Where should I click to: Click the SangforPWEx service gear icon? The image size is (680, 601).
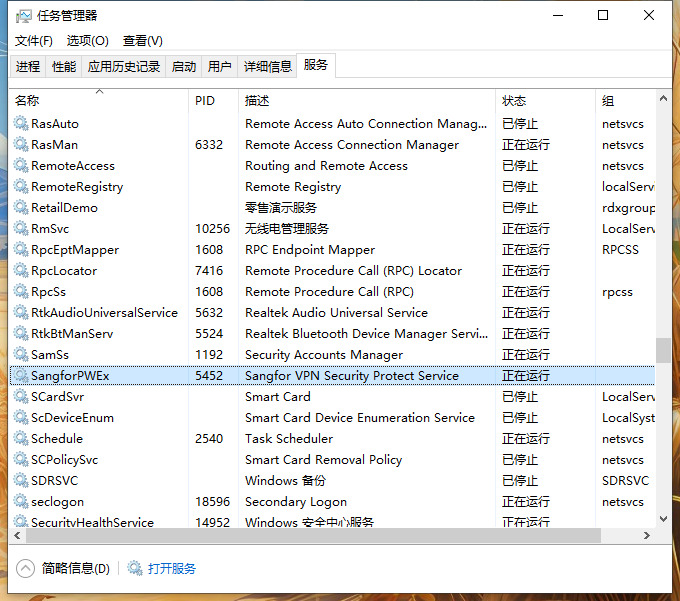(x=21, y=376)
